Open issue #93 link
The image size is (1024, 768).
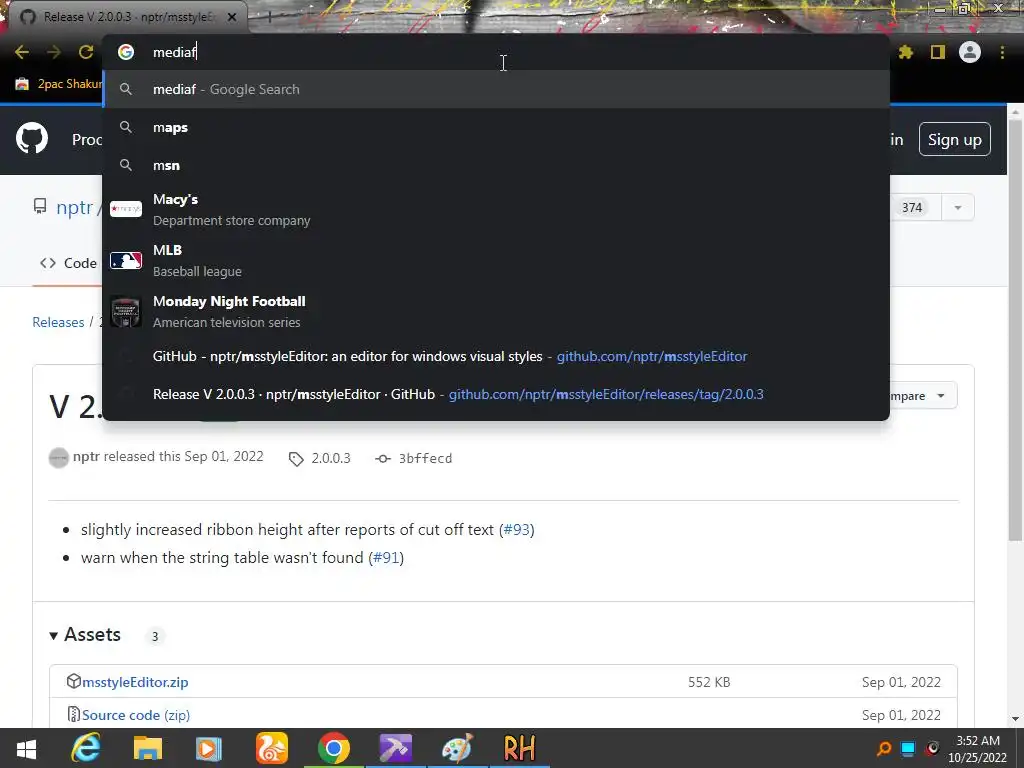(517, 530)
